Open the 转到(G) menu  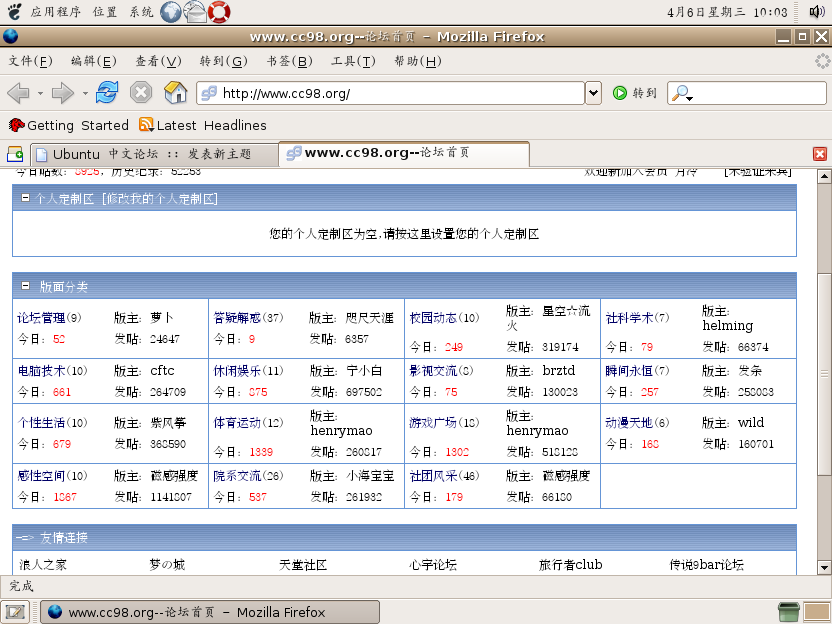coord(223,61)
